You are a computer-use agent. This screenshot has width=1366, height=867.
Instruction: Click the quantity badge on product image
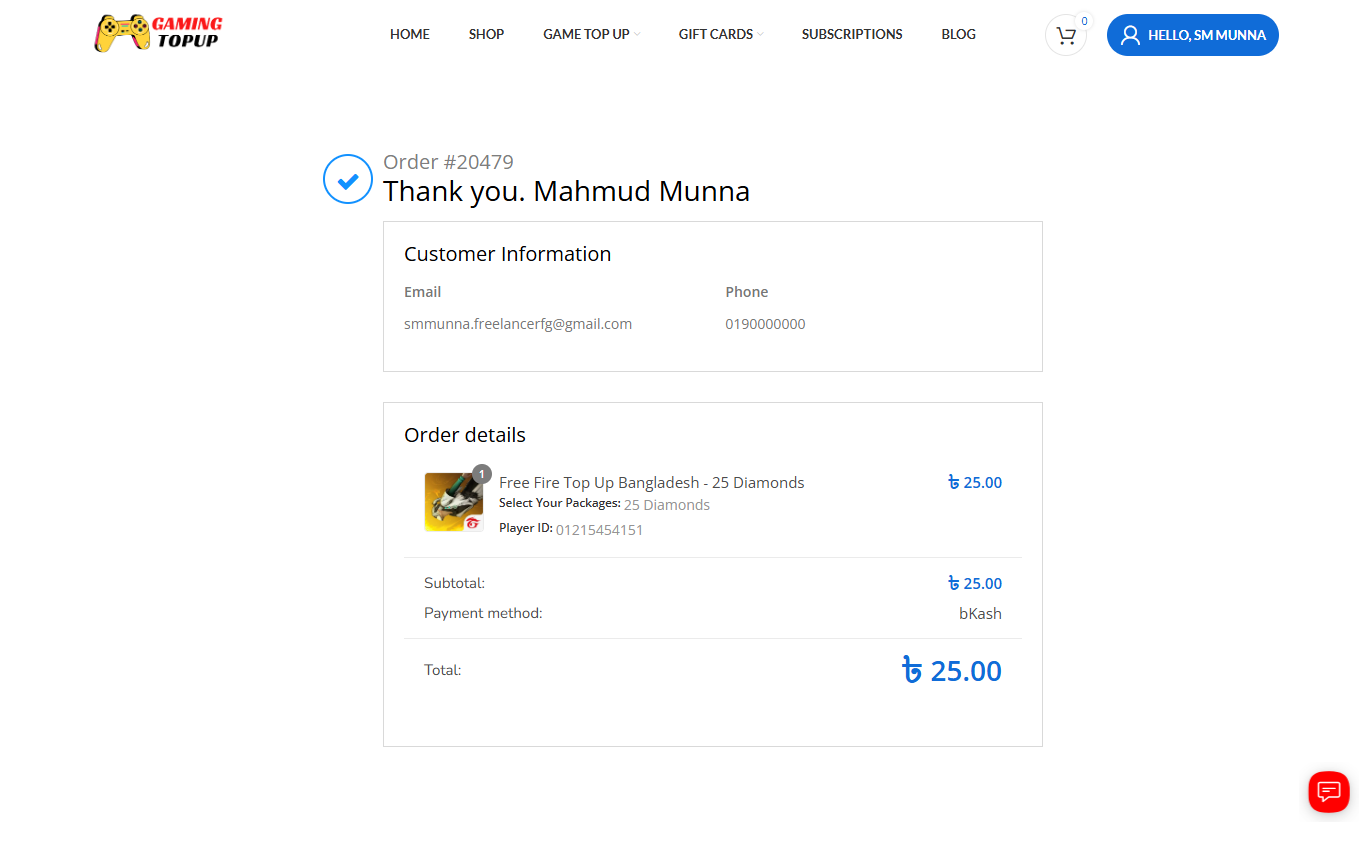(x=481, y=474)
